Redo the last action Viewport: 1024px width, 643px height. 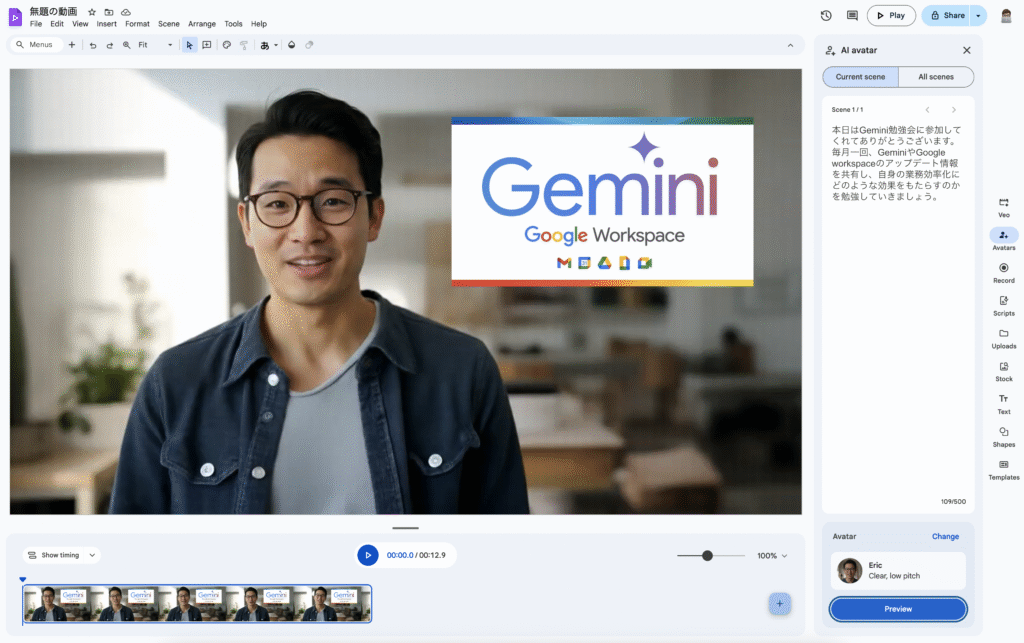[x=110, y=45]
